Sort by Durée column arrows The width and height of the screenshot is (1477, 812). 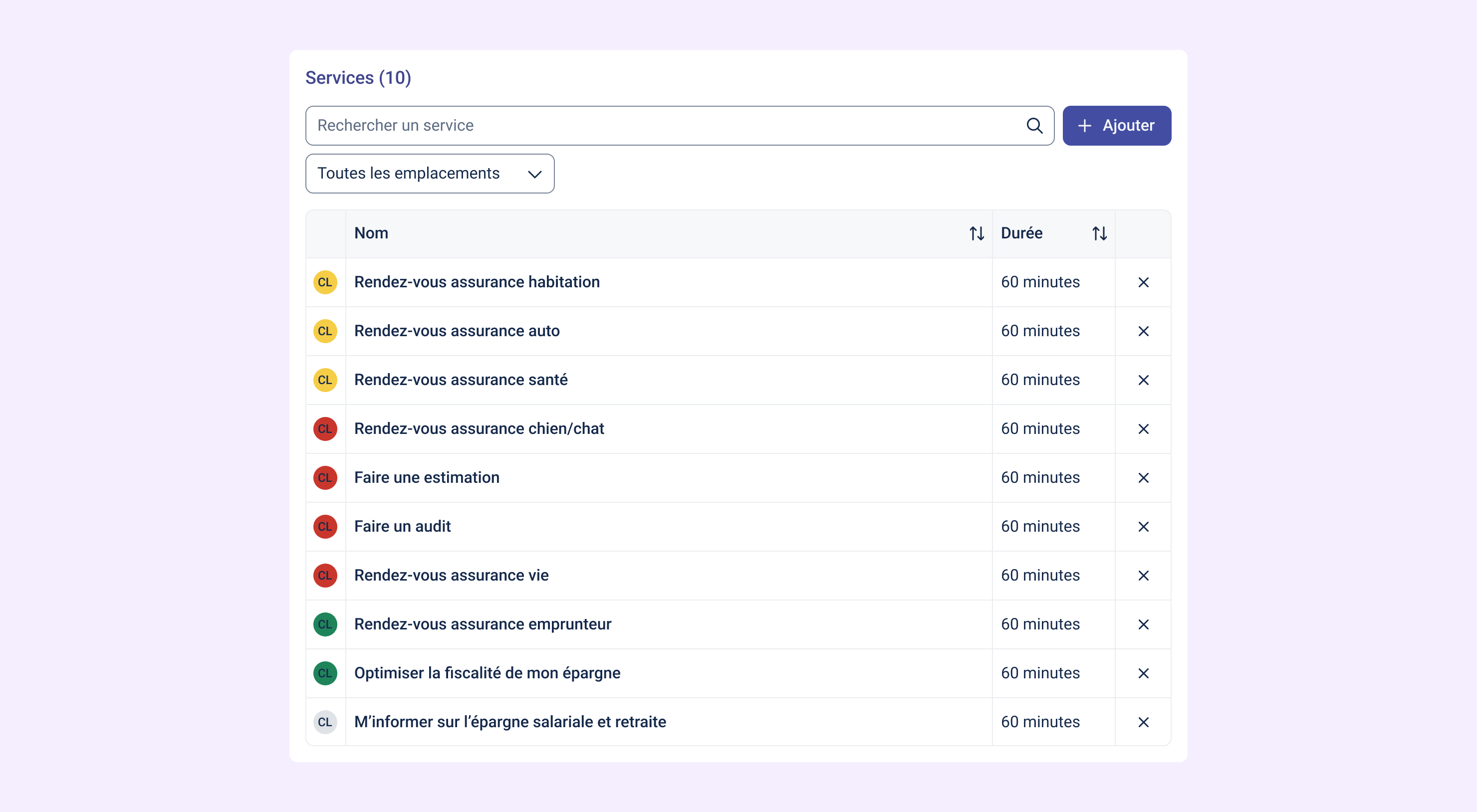tap(1099, 233)
